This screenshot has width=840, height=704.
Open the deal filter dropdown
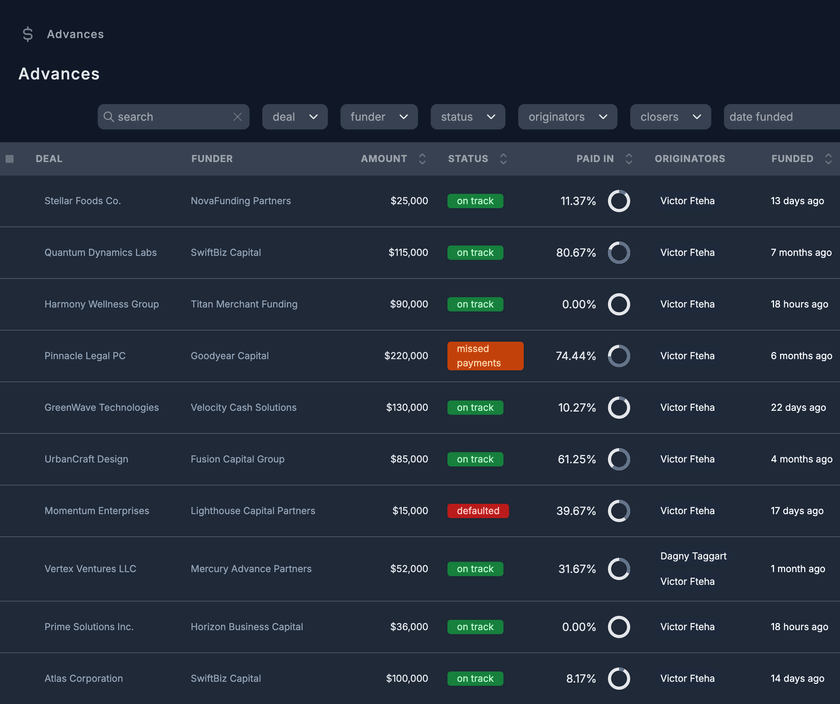(x=295, y=117)
